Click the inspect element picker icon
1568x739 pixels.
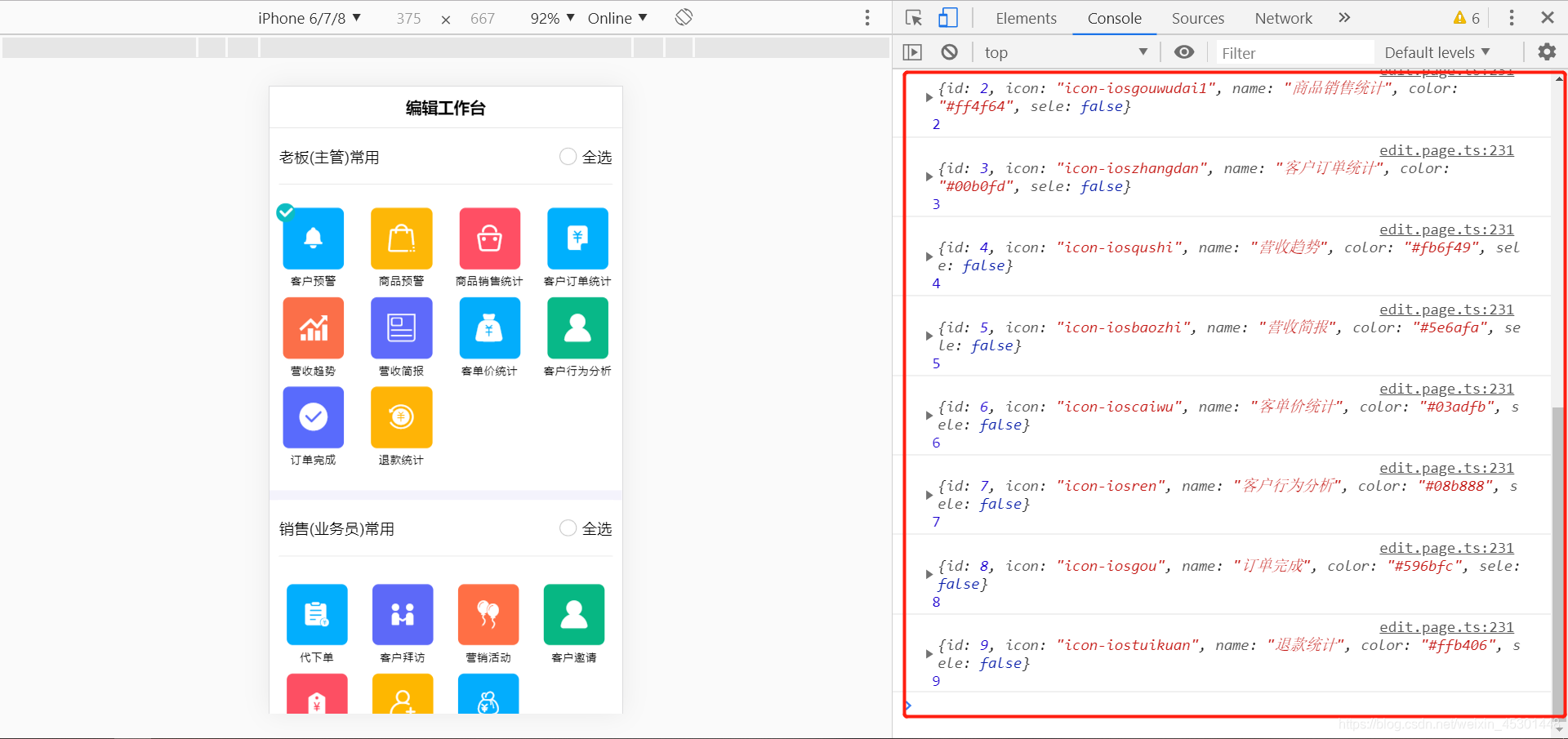pos(914,18)
